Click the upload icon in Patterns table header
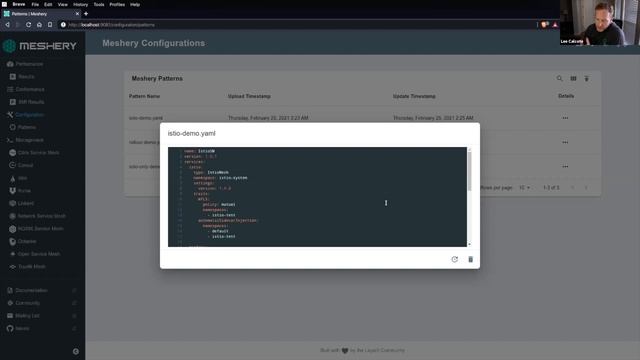 [587, 78]
